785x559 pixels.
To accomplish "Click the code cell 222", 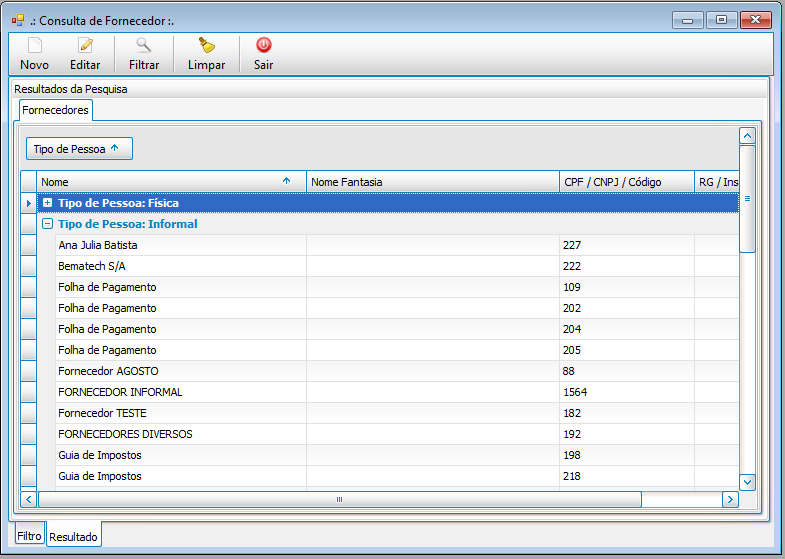I will click(627, 266).
